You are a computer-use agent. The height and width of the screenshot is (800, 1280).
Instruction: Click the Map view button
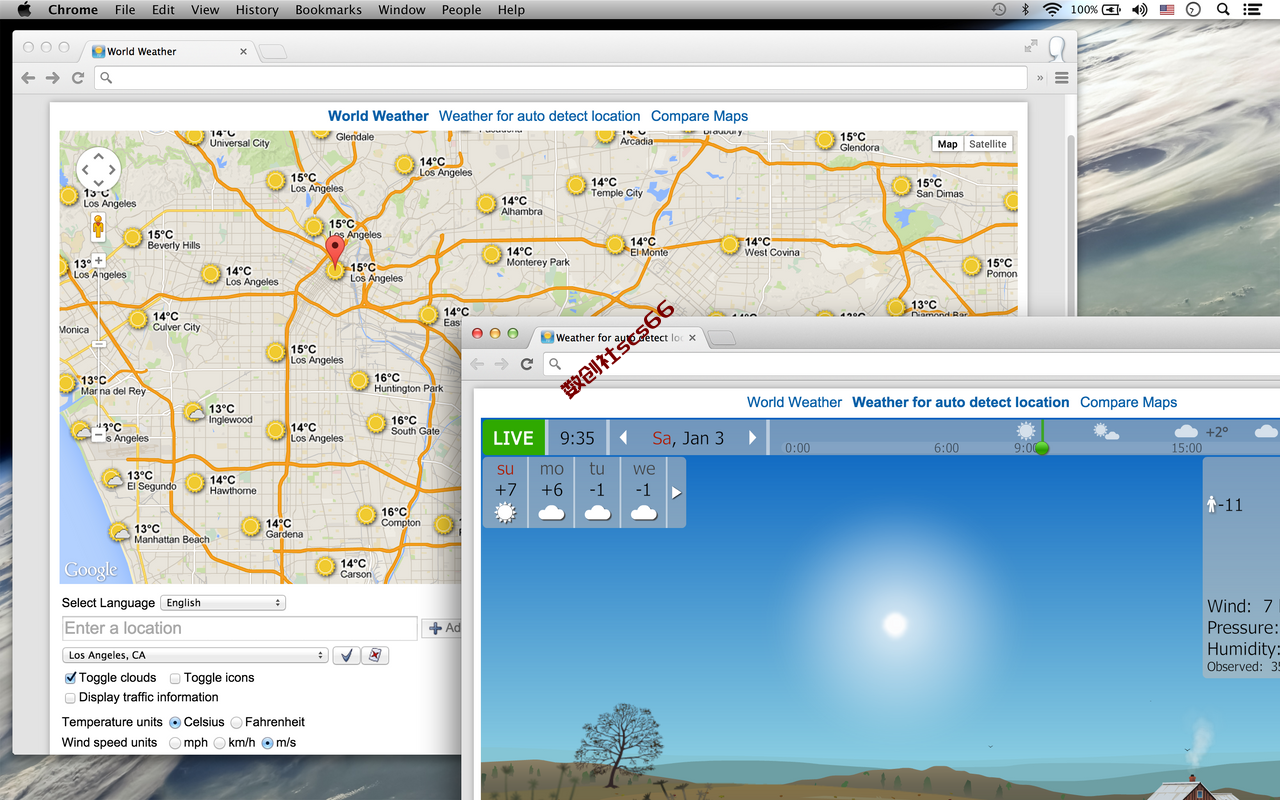point(947,144)
